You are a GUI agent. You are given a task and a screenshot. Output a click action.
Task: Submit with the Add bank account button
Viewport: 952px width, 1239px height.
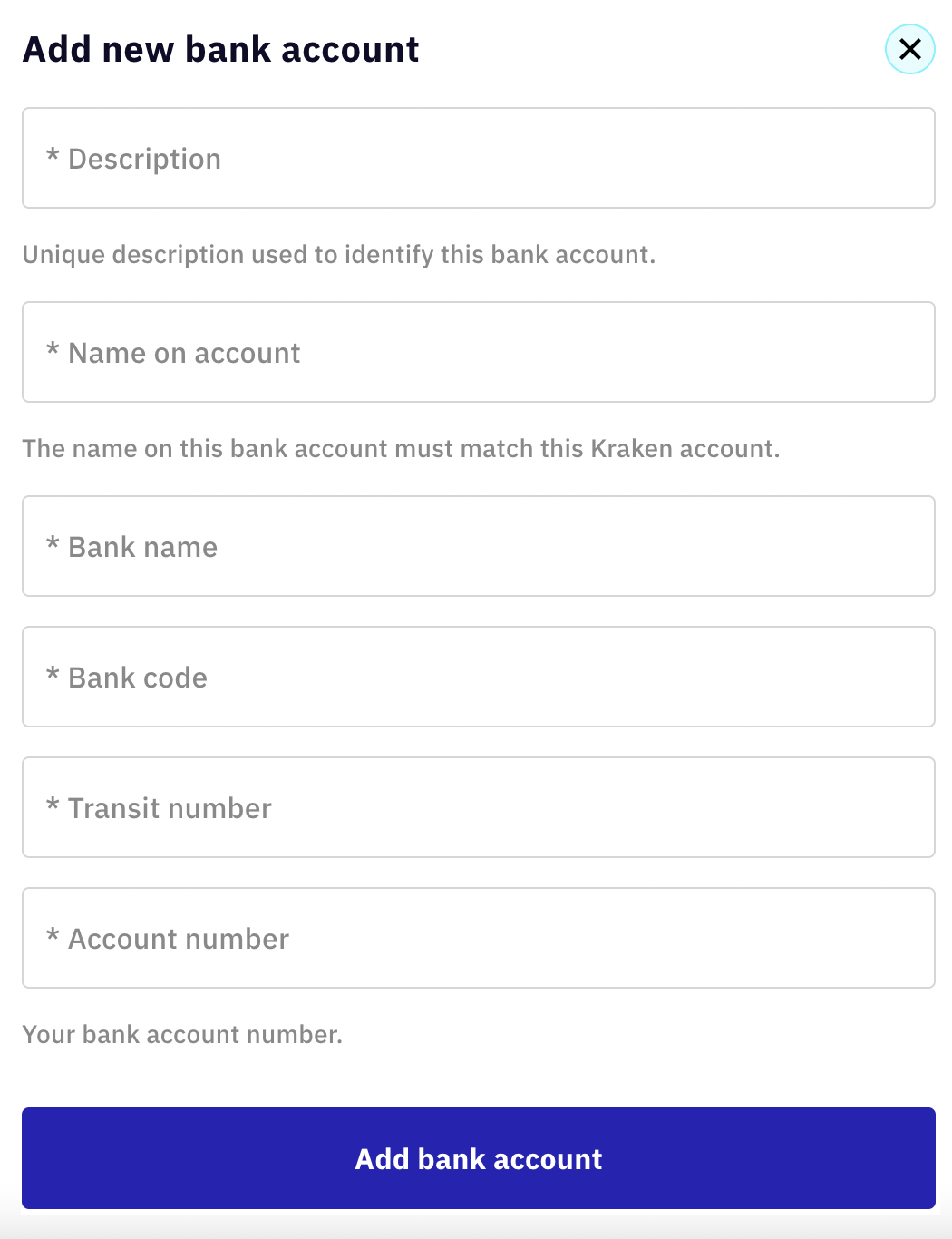coord(479,1158)
